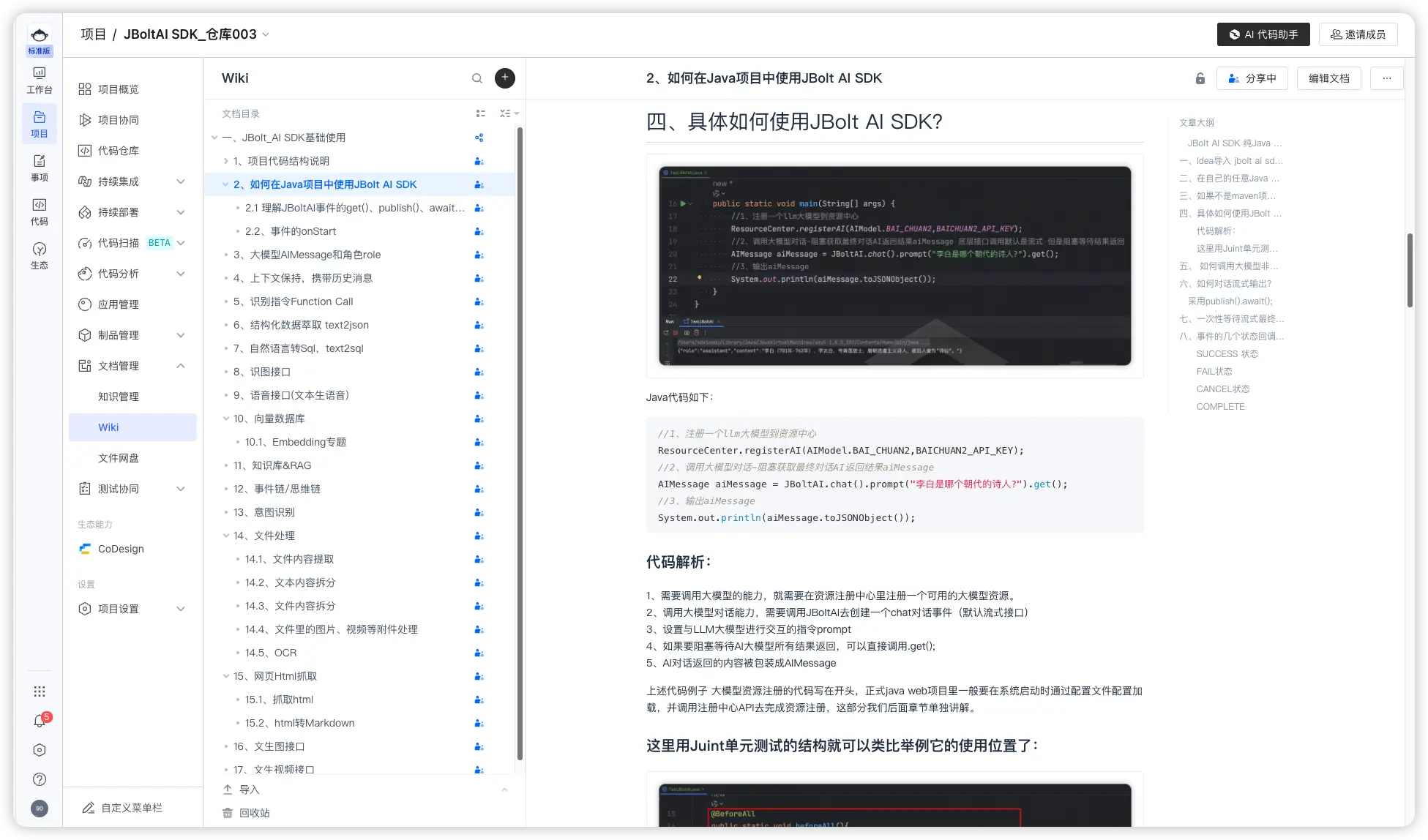Open the hexagon settings icon in rail
The width and height of the screenshot is (1428, 840).
[40, 750]
